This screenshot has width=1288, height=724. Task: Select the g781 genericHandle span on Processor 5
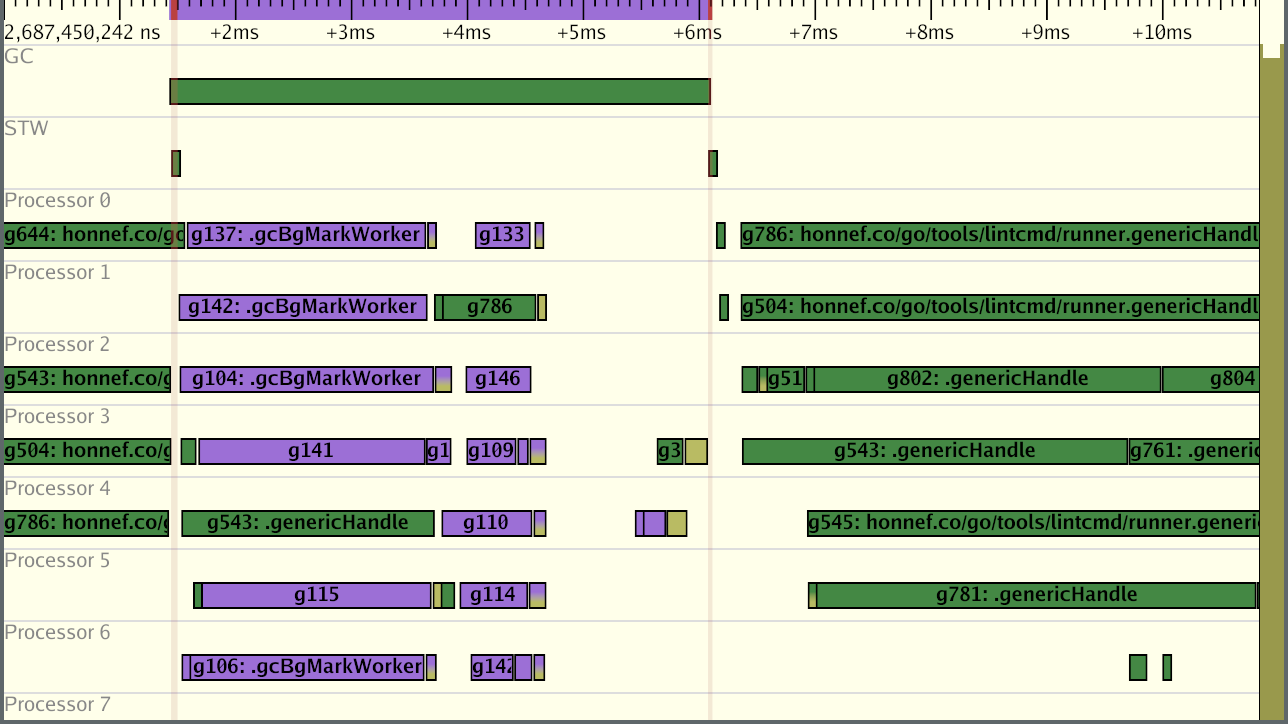pyautogui.click(x=1035, y=594)
